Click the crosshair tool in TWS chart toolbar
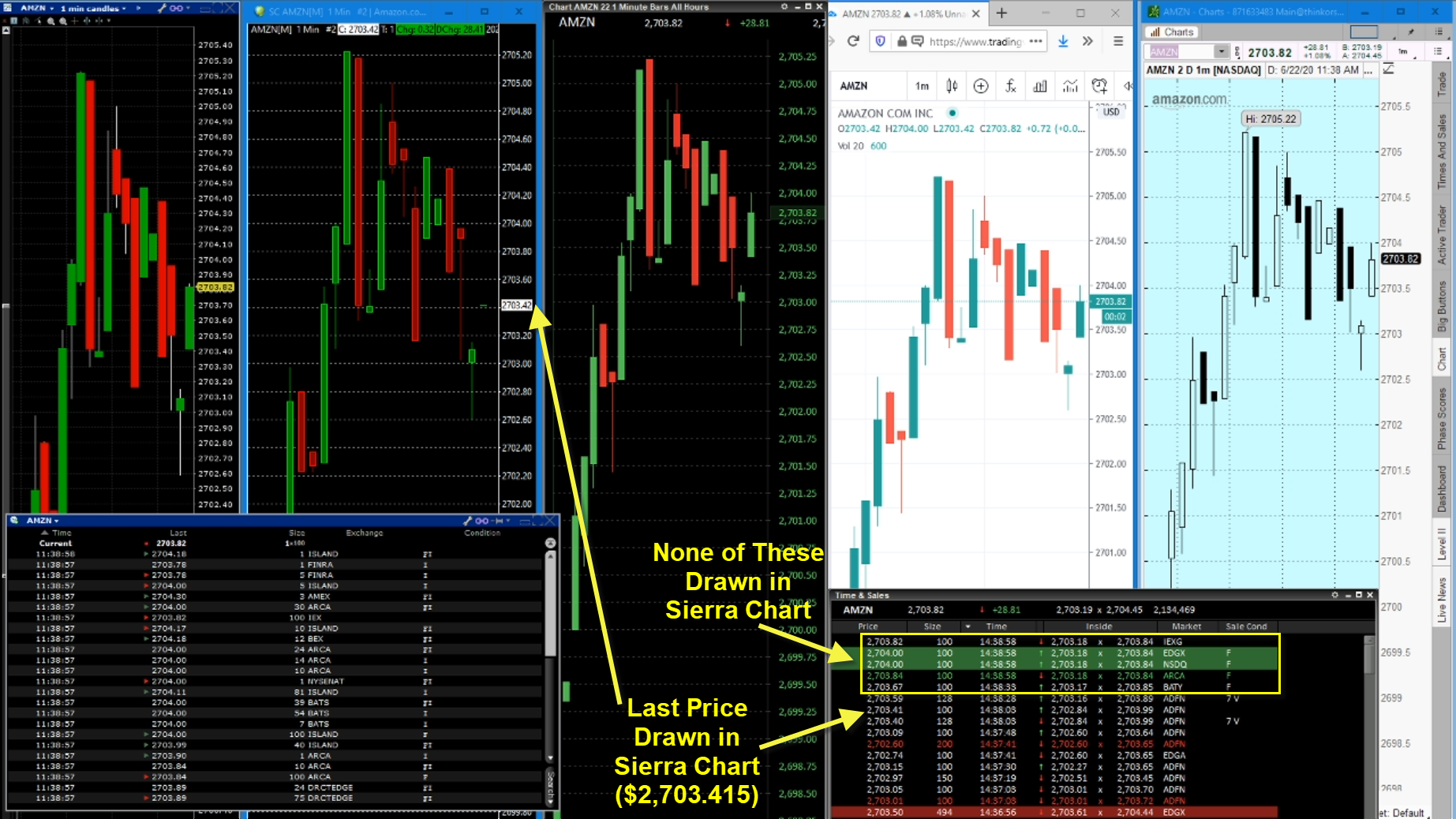The height and width of the screenshot is (819, 1456). (75, 21)
